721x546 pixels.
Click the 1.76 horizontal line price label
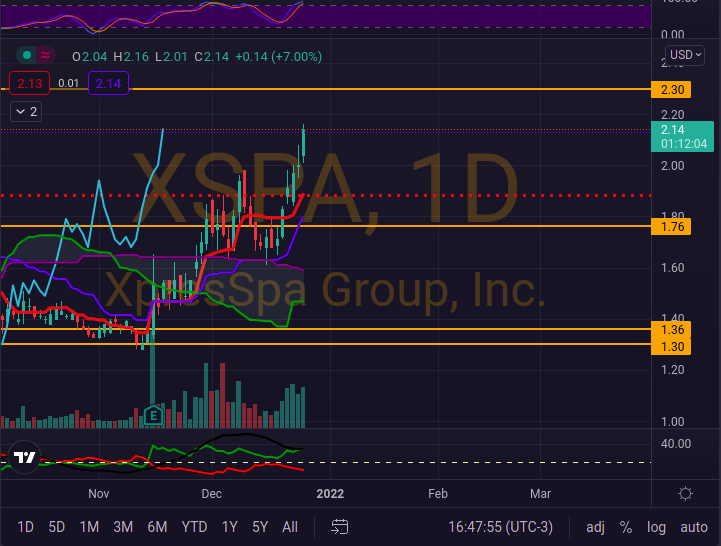pos(671,226)
